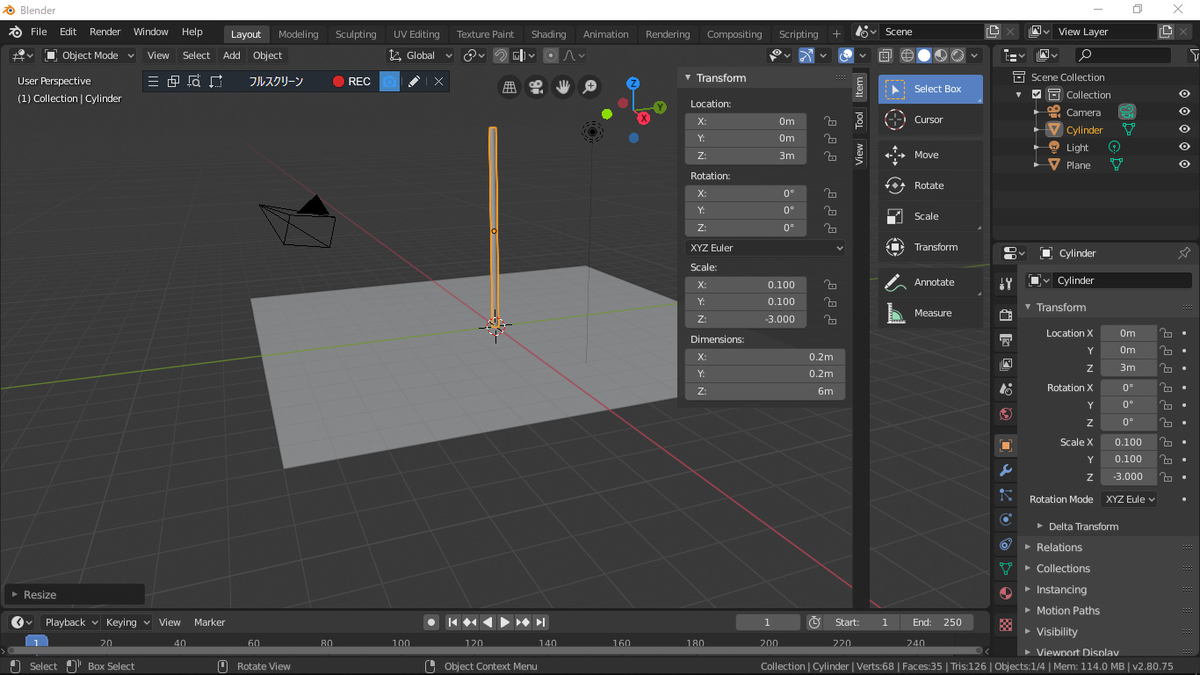This screenshot has height=675, width=1200.
Task: Select the Annotate tool
Action: point(930,282)
